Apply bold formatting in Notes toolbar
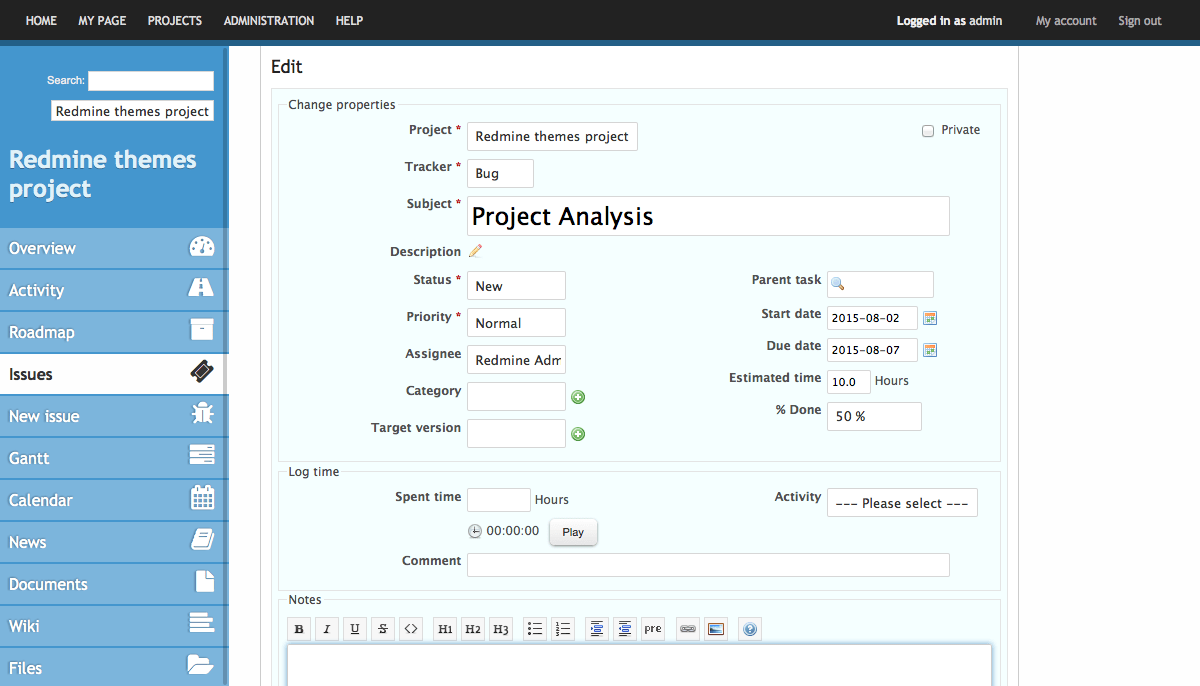This screenshot has width=1200, height=686. (x=299, y=629)
